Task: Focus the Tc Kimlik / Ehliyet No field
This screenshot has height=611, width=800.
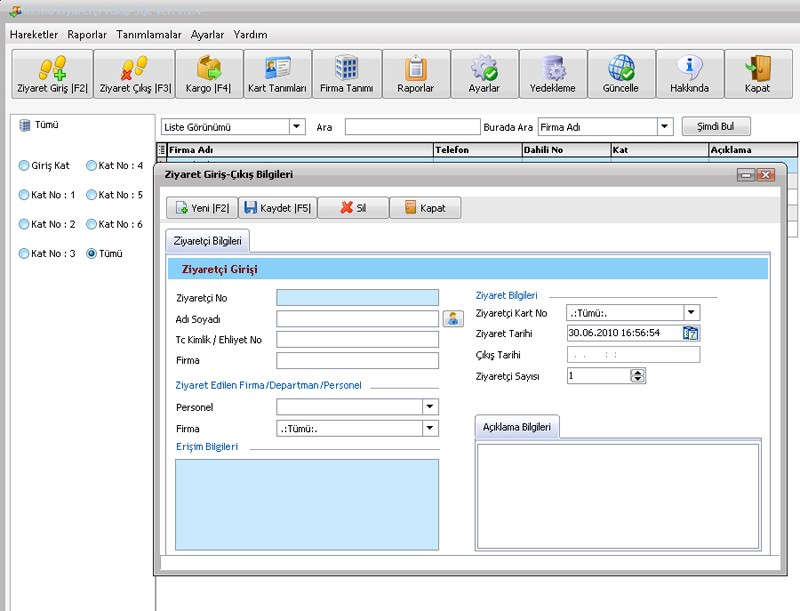Action: click(x=358, y=340)
